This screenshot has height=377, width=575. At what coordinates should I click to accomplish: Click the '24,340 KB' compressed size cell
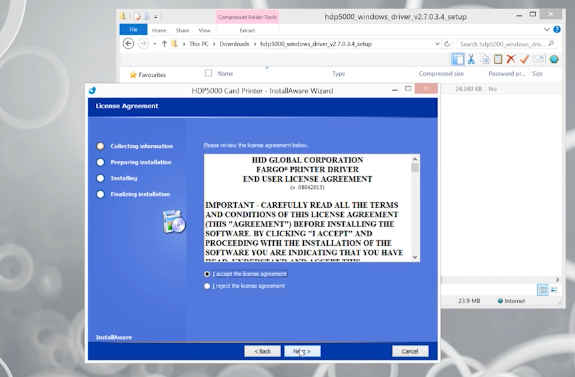click(468, 89)
